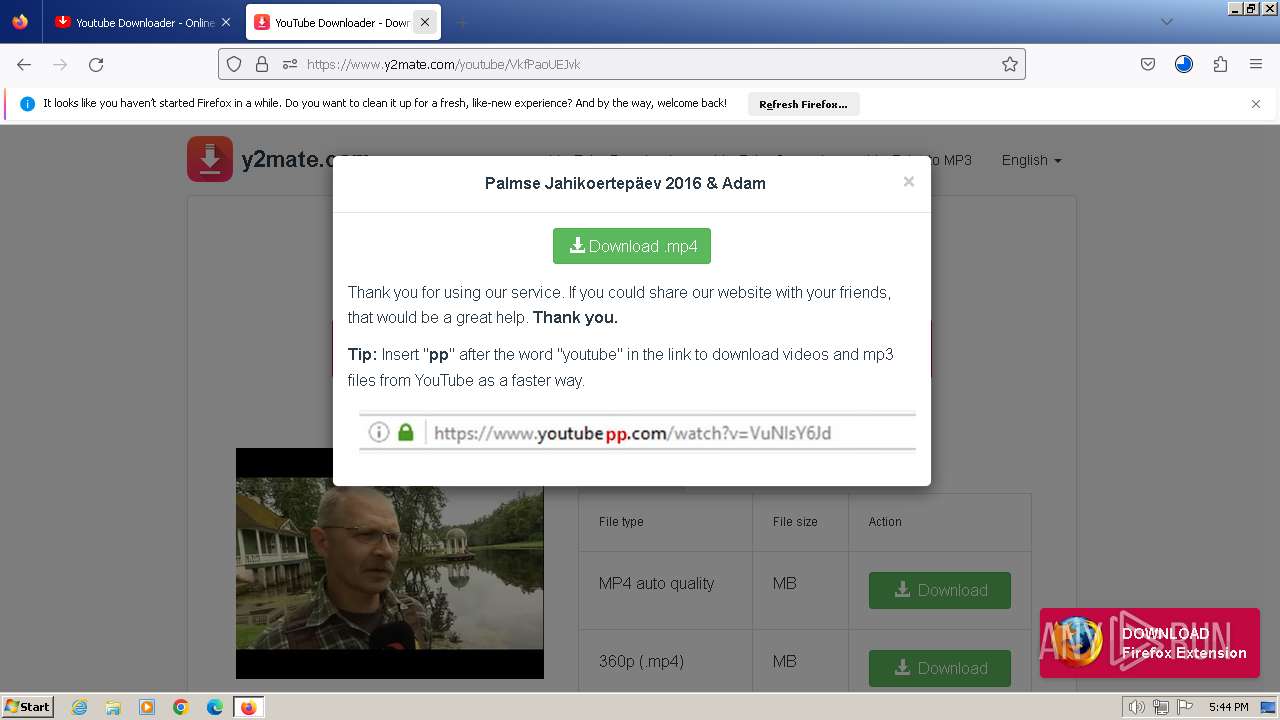Click the Firefox taskbar button
The image size is (1280, 720).
[x=248, y=707]
